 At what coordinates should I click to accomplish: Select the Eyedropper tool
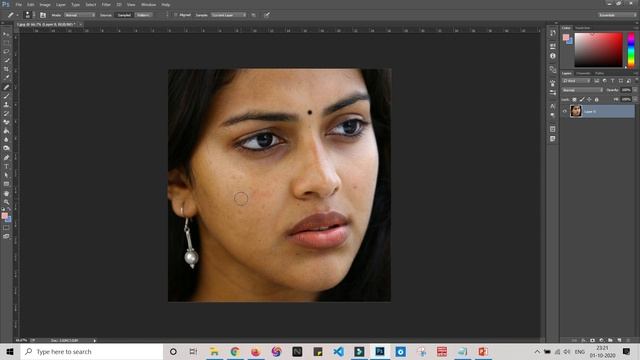coord(6,78)
